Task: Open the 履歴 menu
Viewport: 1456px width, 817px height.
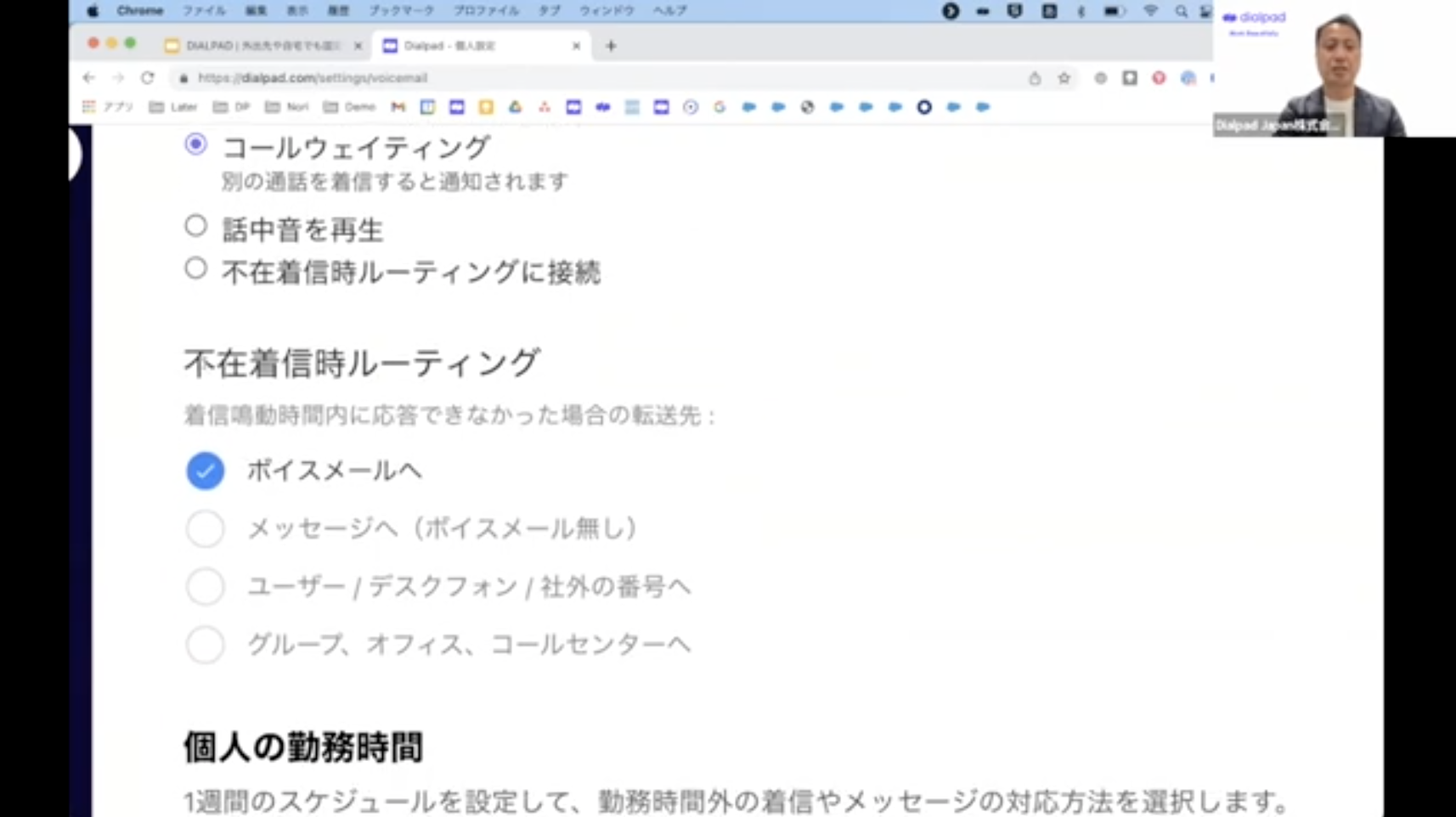Action: click(x=338, y=11)
